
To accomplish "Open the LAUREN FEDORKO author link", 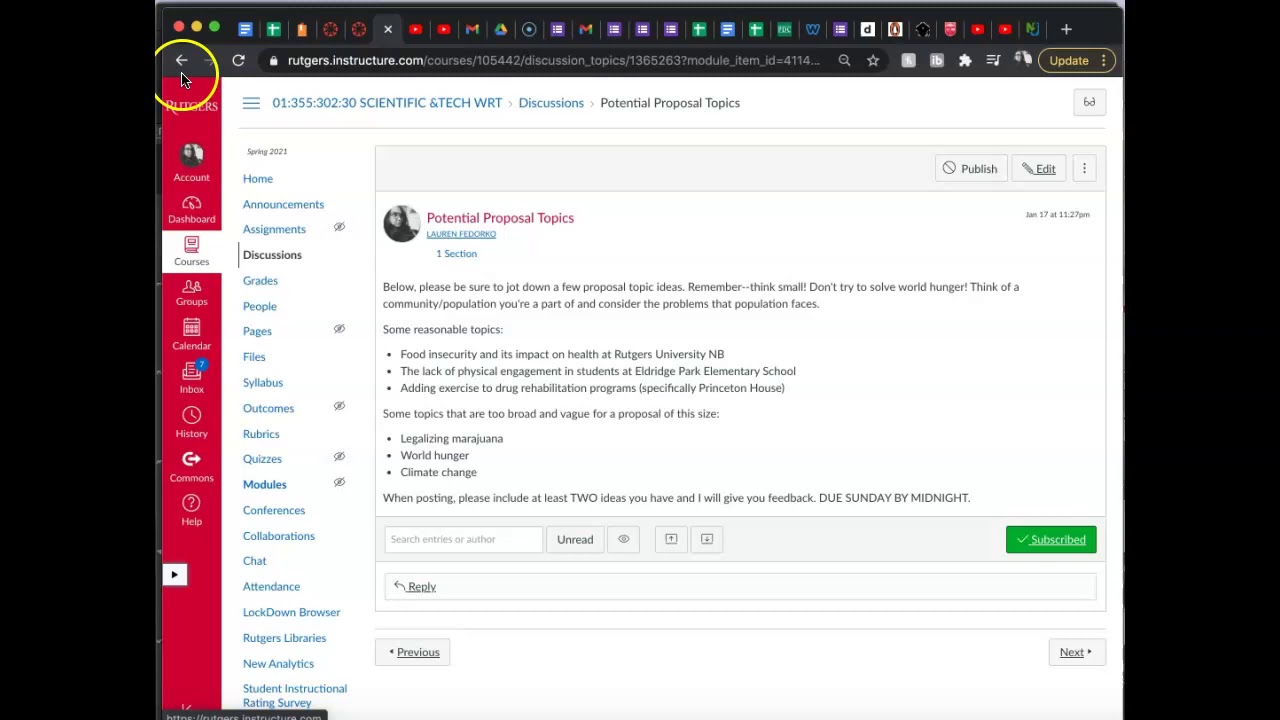I will (x=461, y=234).
